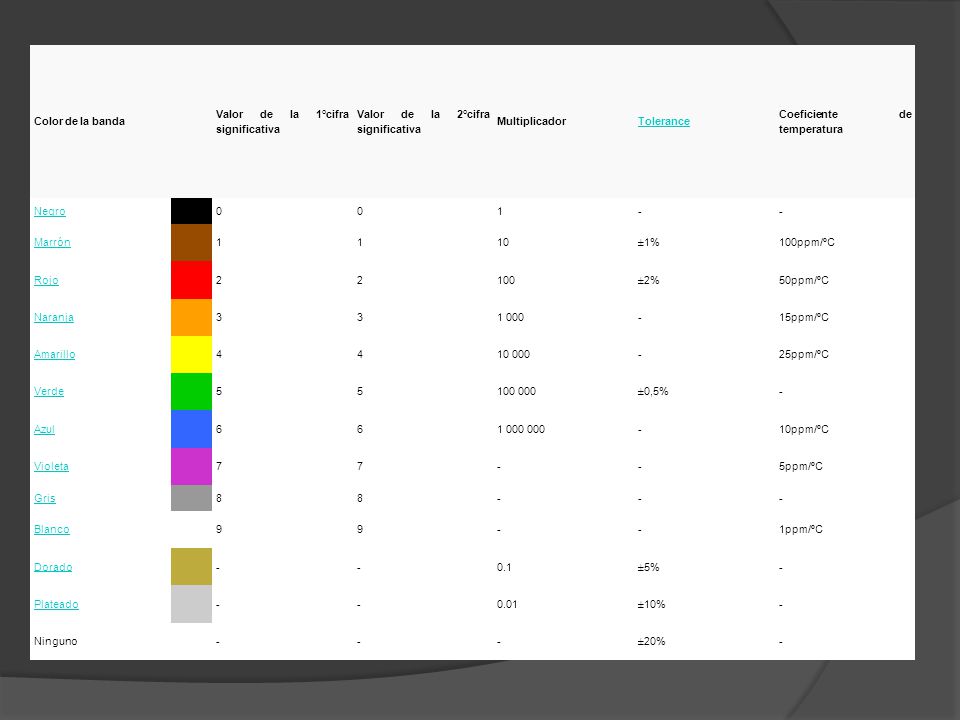
Task: Click the multiplier "100" in Rojo row
Action: (x=506, y=280)
